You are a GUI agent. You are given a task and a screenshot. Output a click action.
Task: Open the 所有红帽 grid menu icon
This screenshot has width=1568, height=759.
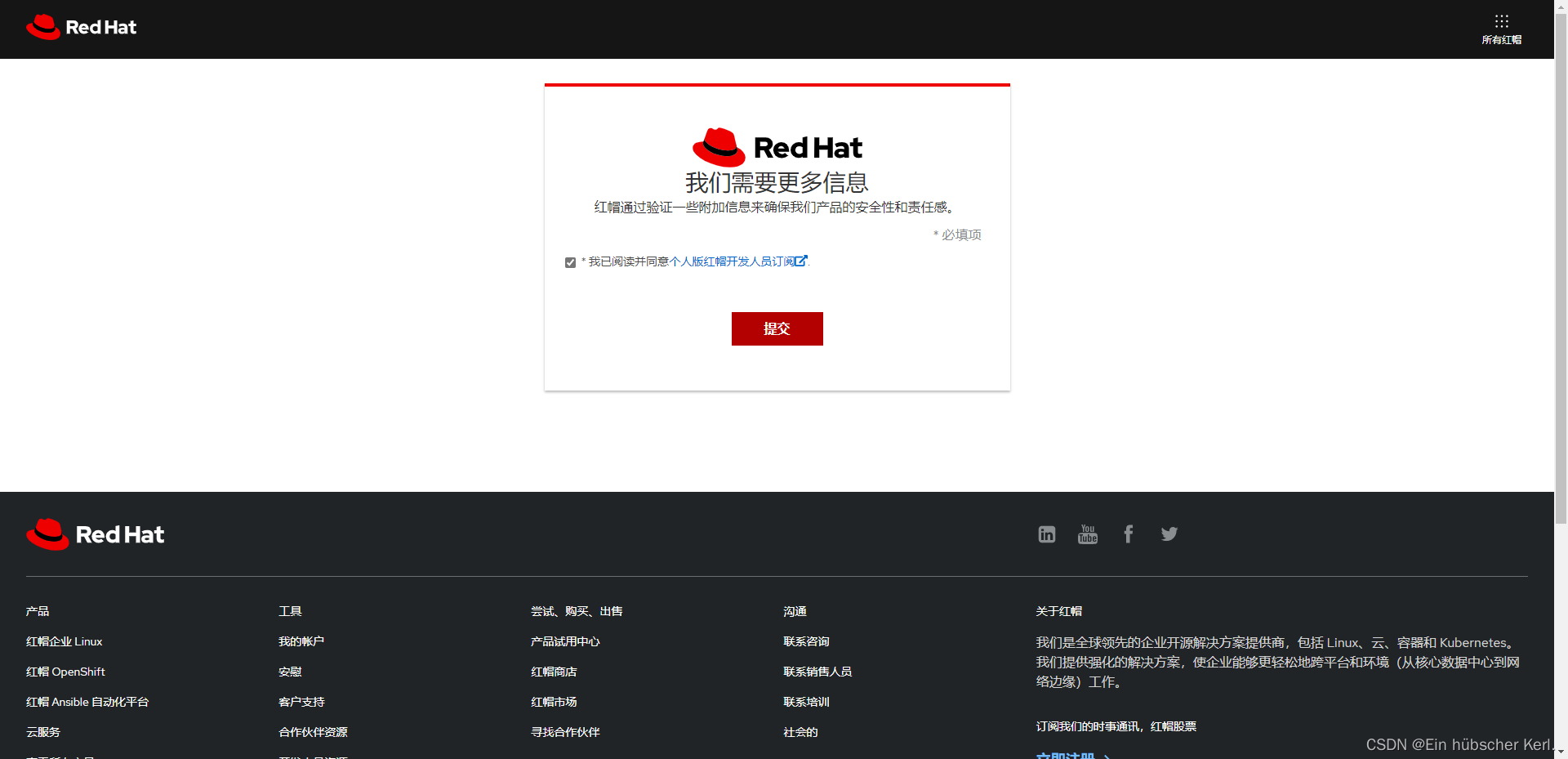pos(1501,21)
